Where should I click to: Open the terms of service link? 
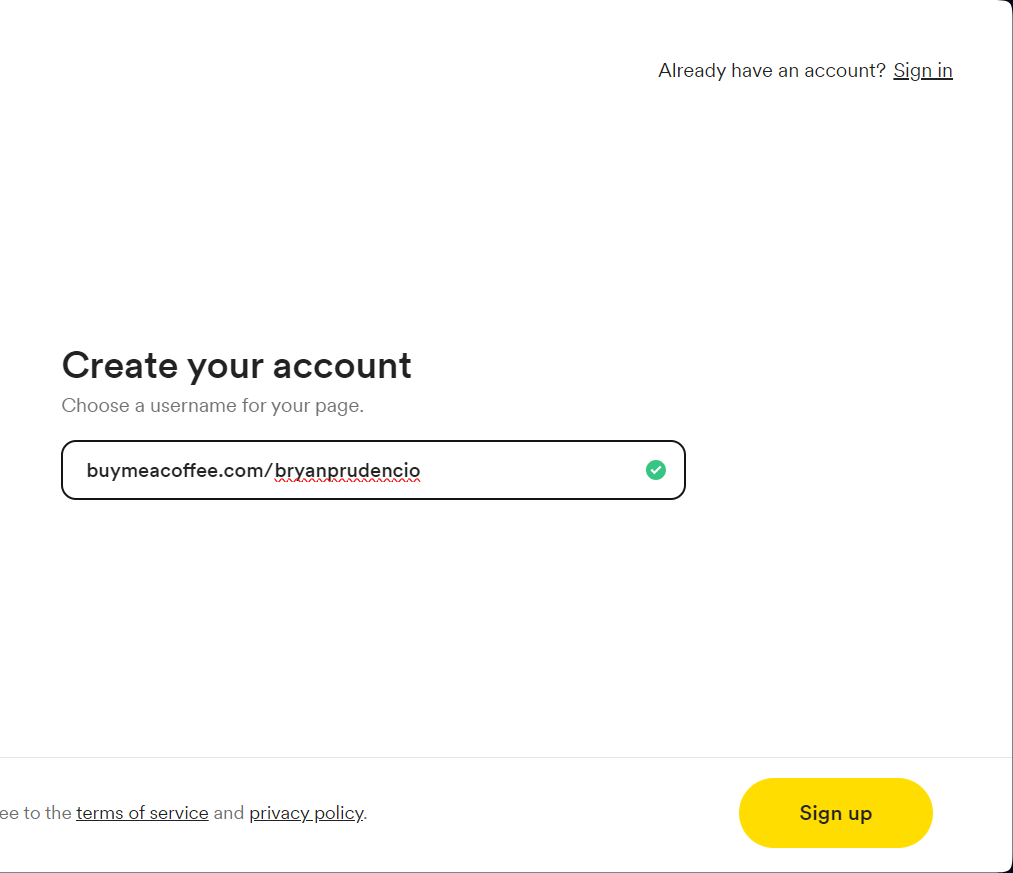tap(142, 813)
